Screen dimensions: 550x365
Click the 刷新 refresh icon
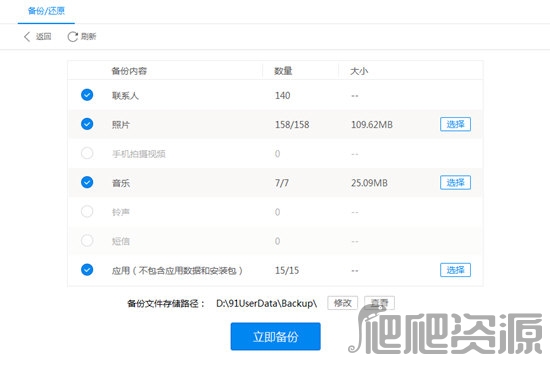pos(73,36)
